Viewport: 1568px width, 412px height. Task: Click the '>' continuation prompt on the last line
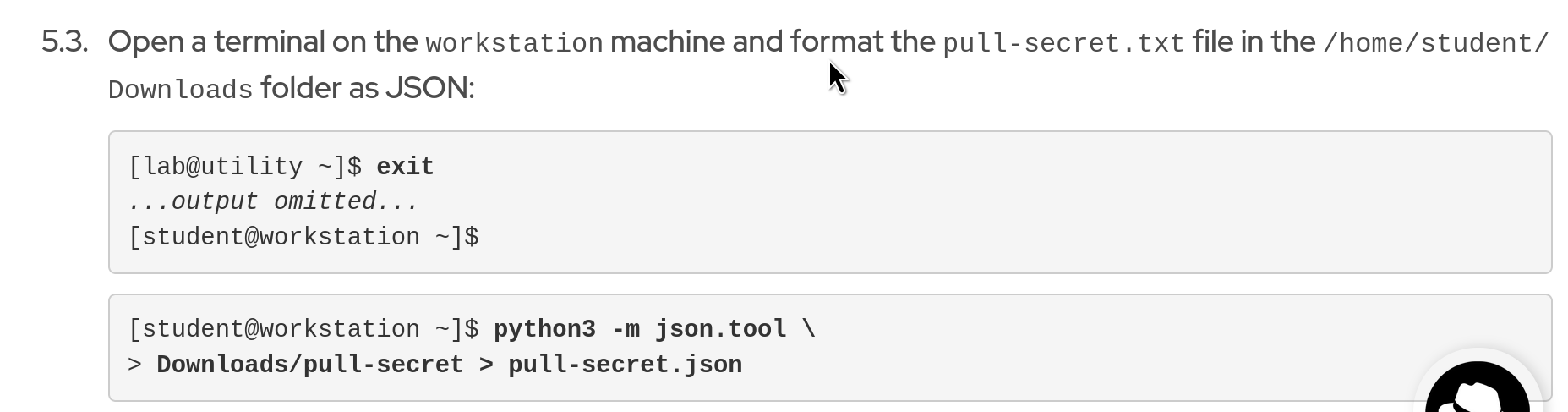(x=134, y=365)
